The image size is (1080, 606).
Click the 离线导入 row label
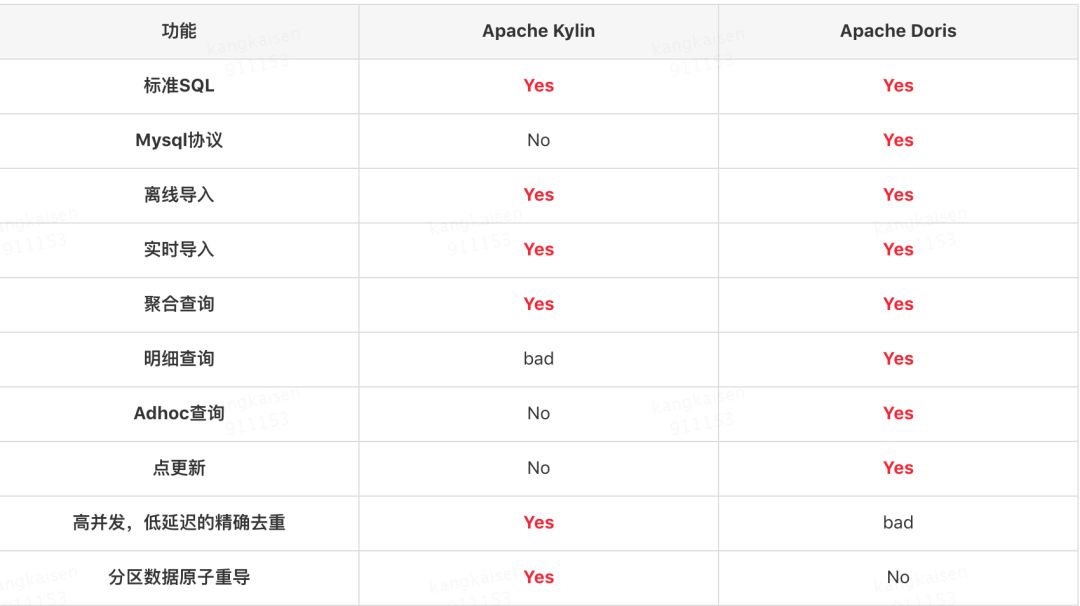pos(179,195)
